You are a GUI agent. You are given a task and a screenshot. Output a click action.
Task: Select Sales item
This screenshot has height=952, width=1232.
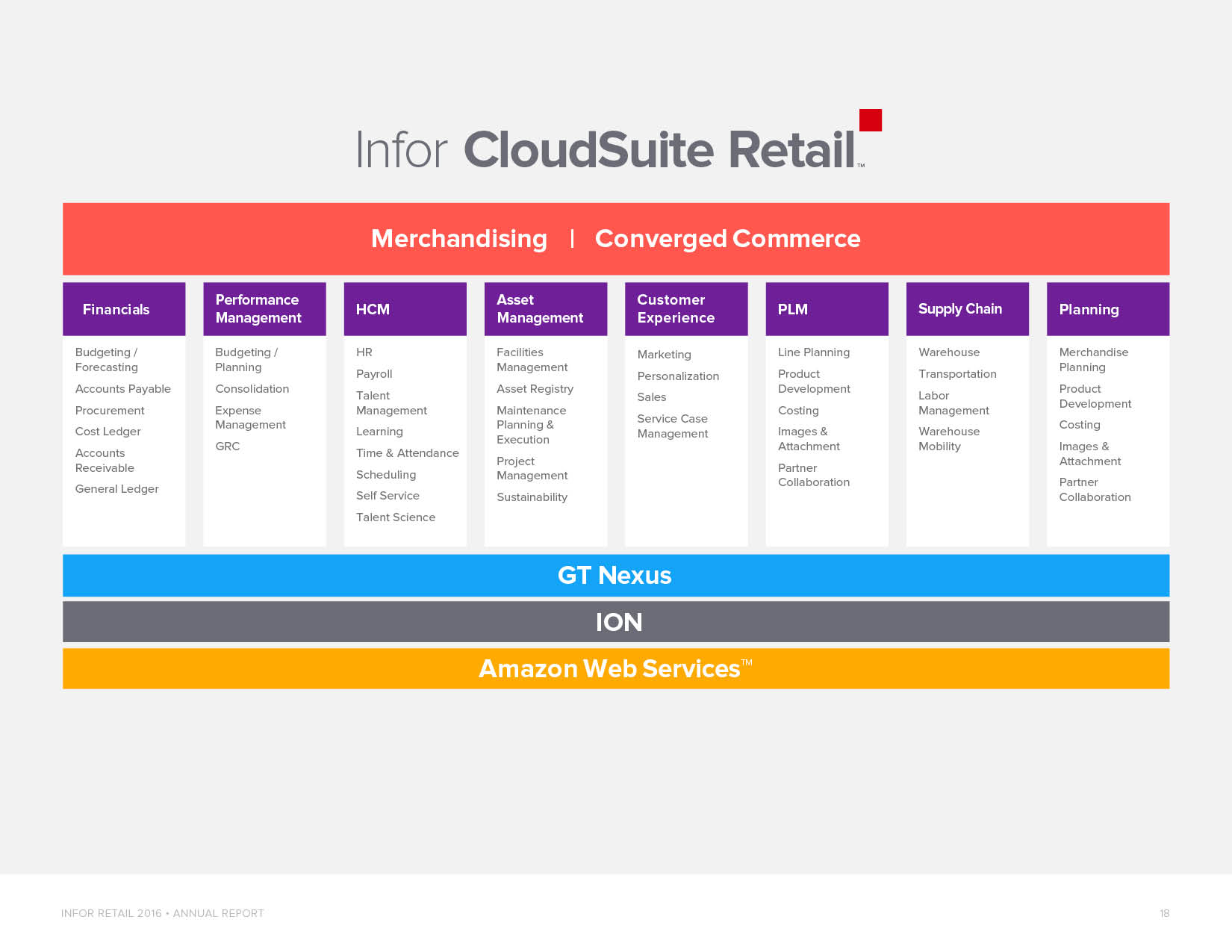(x=652, y=397)
